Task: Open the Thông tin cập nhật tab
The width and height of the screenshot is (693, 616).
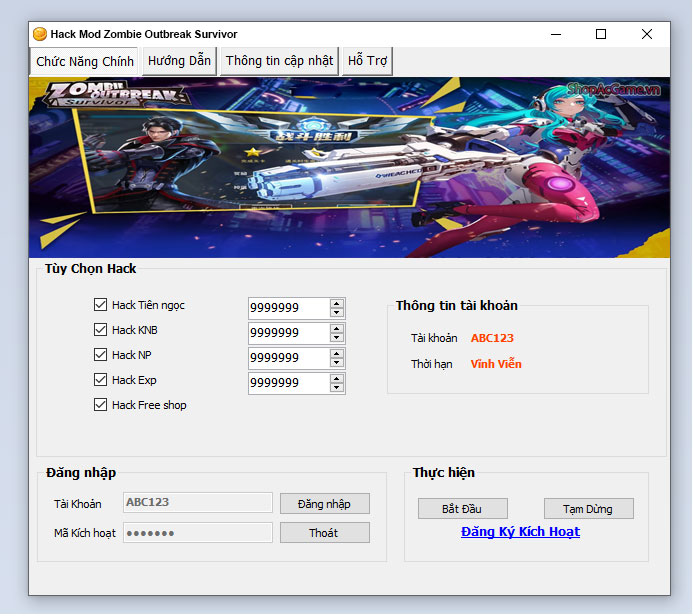Action: pyautogui.click(x=279, y=61)
